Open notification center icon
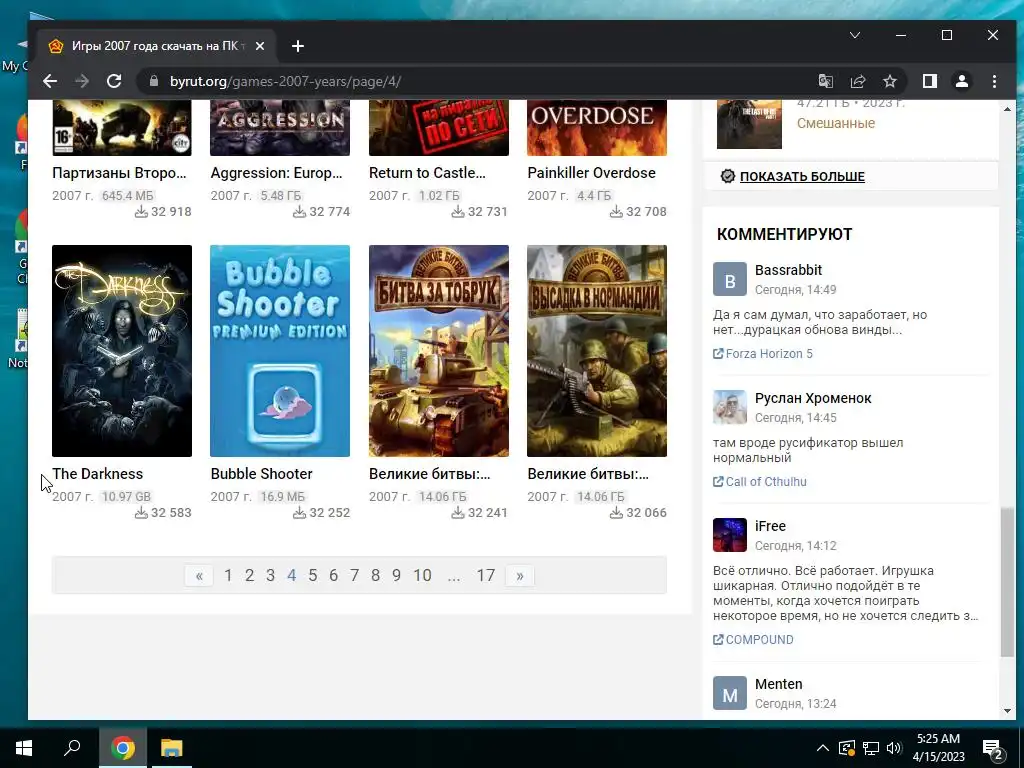The width and height of the screenshot is (1024, 768). [993, 748]
